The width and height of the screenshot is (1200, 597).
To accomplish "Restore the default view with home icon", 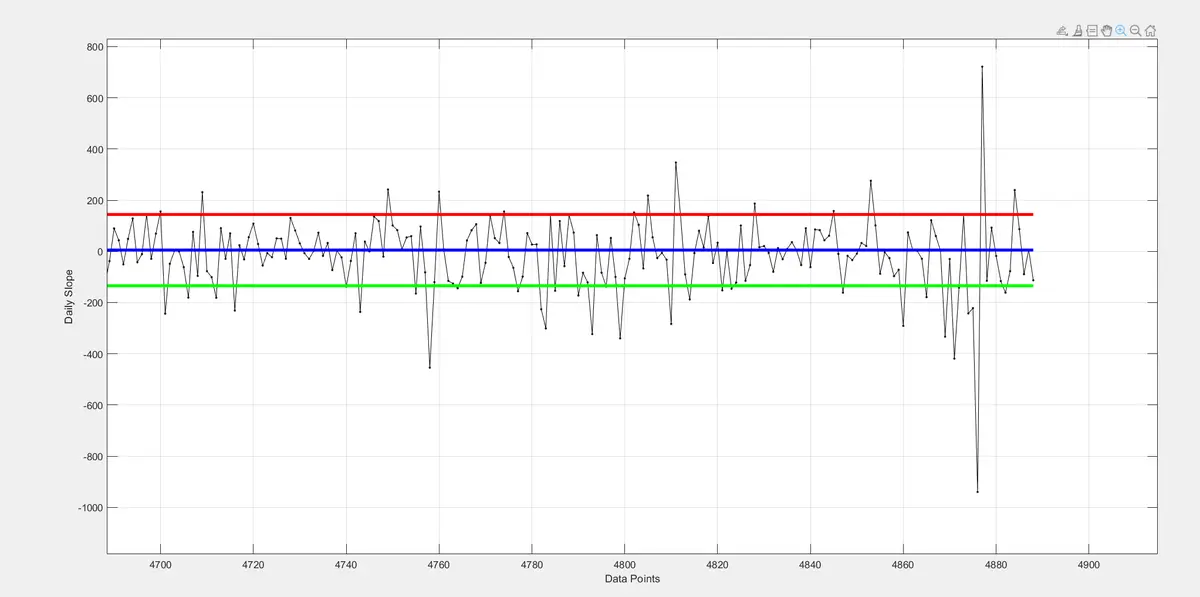I will point(1150,31).
